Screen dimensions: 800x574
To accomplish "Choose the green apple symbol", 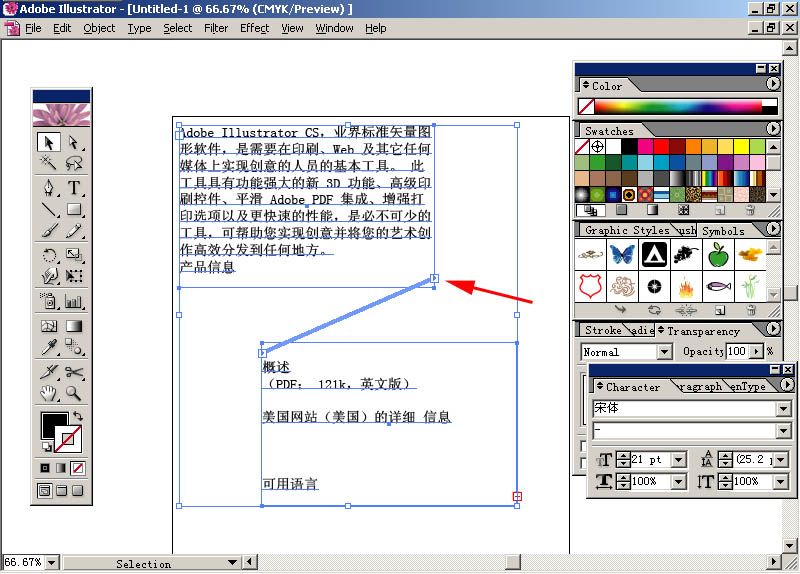I will 717,254.
